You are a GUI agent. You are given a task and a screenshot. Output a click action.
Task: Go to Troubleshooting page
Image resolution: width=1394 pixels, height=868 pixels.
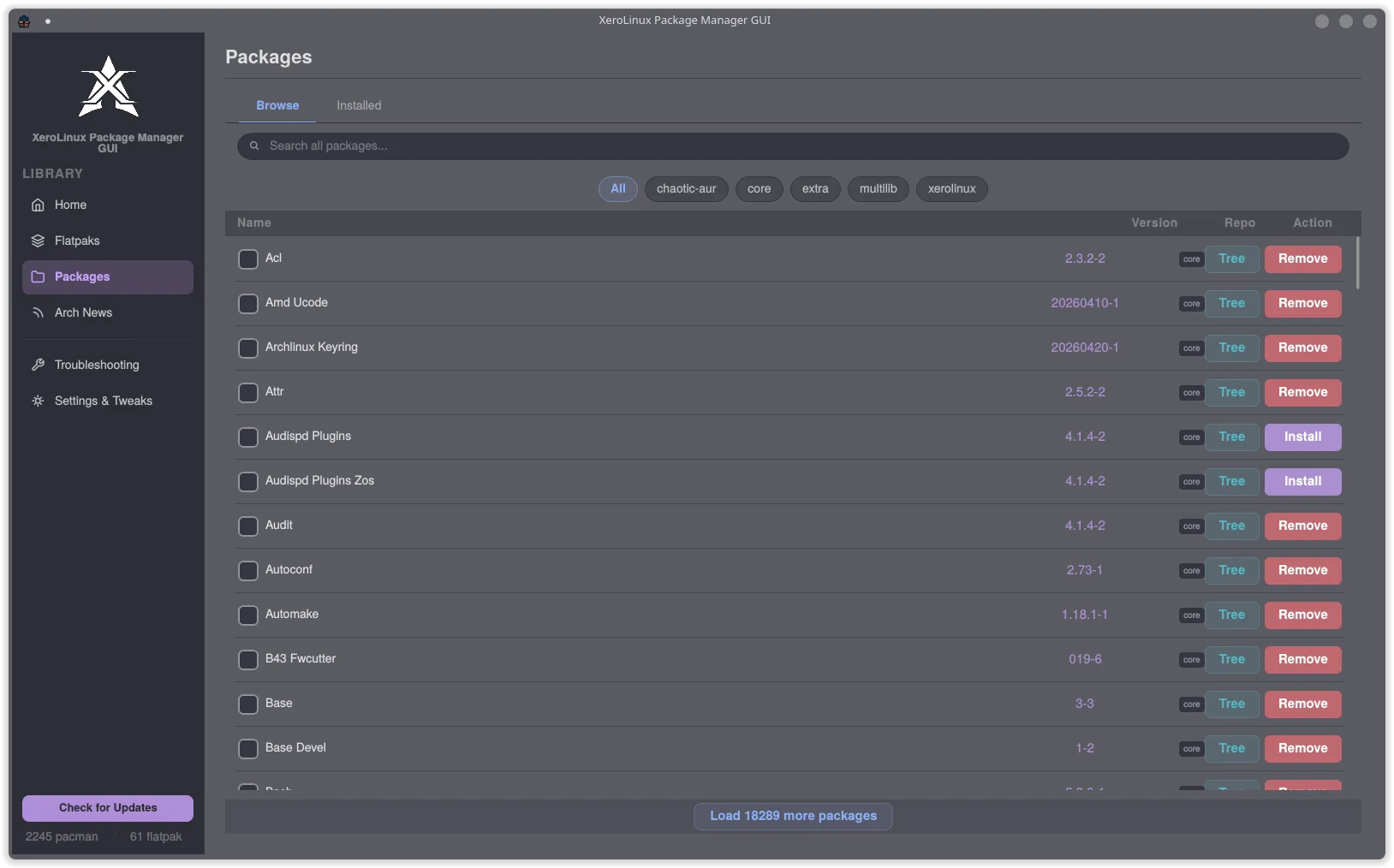pyautogui.click(x=108, y=365)
